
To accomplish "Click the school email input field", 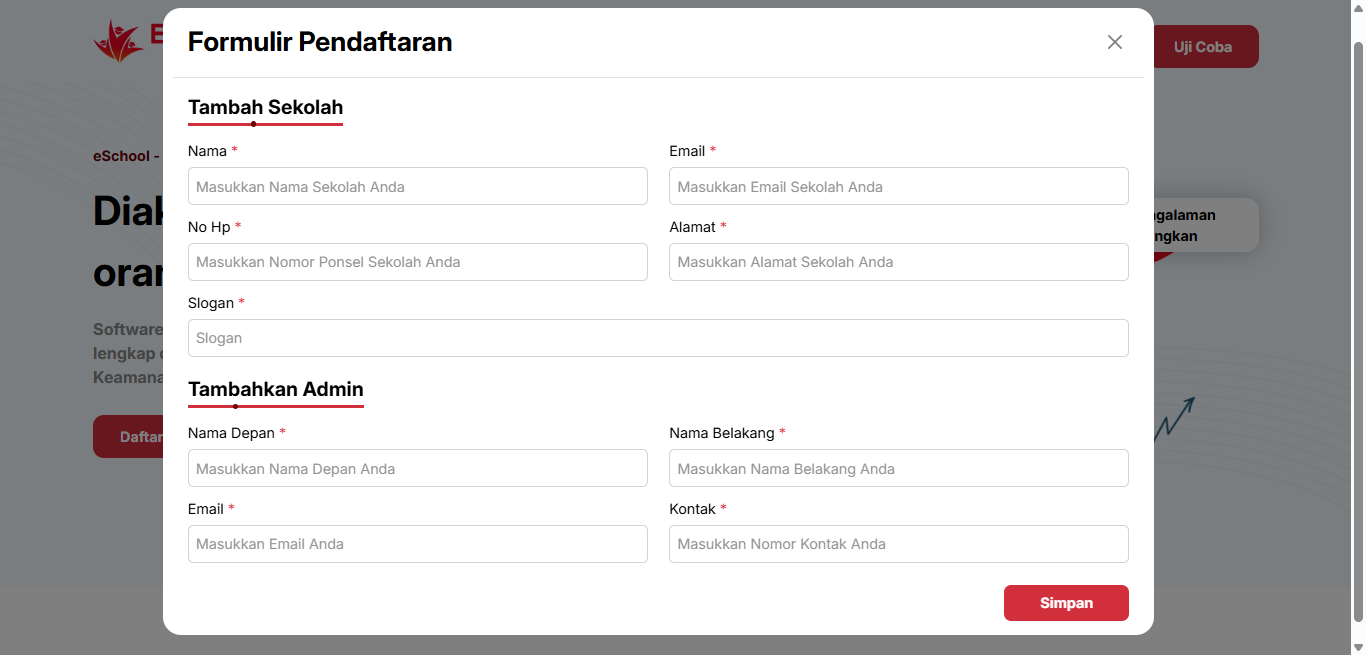I will 898,187.
